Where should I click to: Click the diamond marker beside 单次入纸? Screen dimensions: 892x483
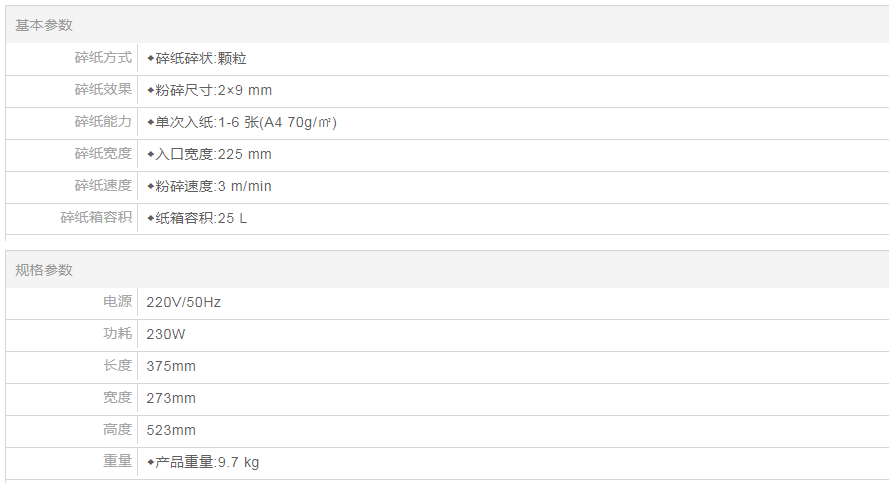[151, 123]
